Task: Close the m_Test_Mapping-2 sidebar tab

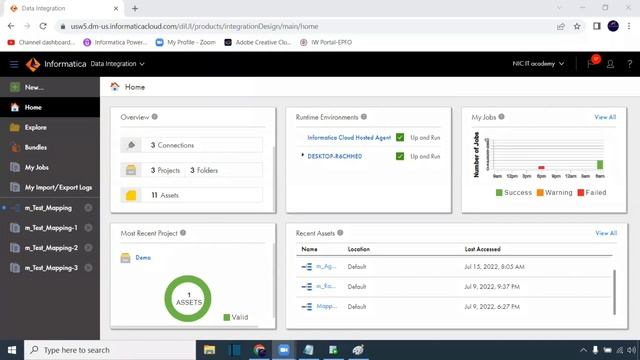Action: pyautogui.click(x=88, y=248)
